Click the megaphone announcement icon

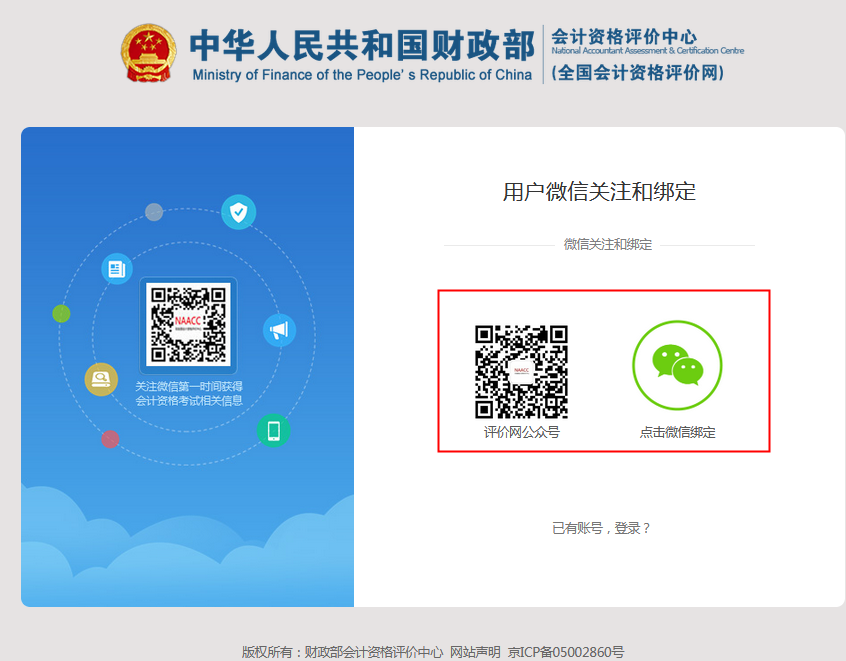[x=279, y=330]
